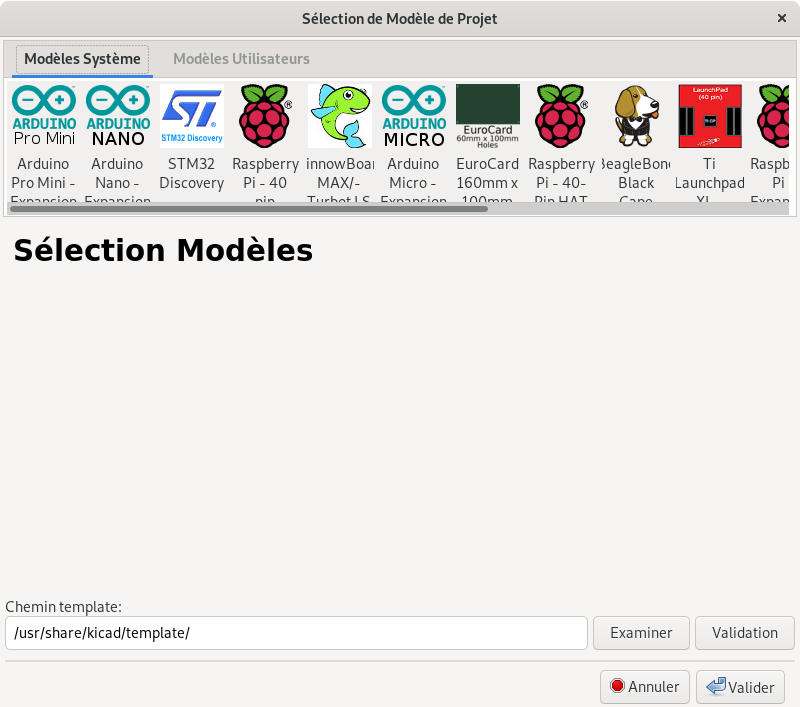Click the Chemin template path input field
The image size is (800, 707).
click(x=296, y=633)
